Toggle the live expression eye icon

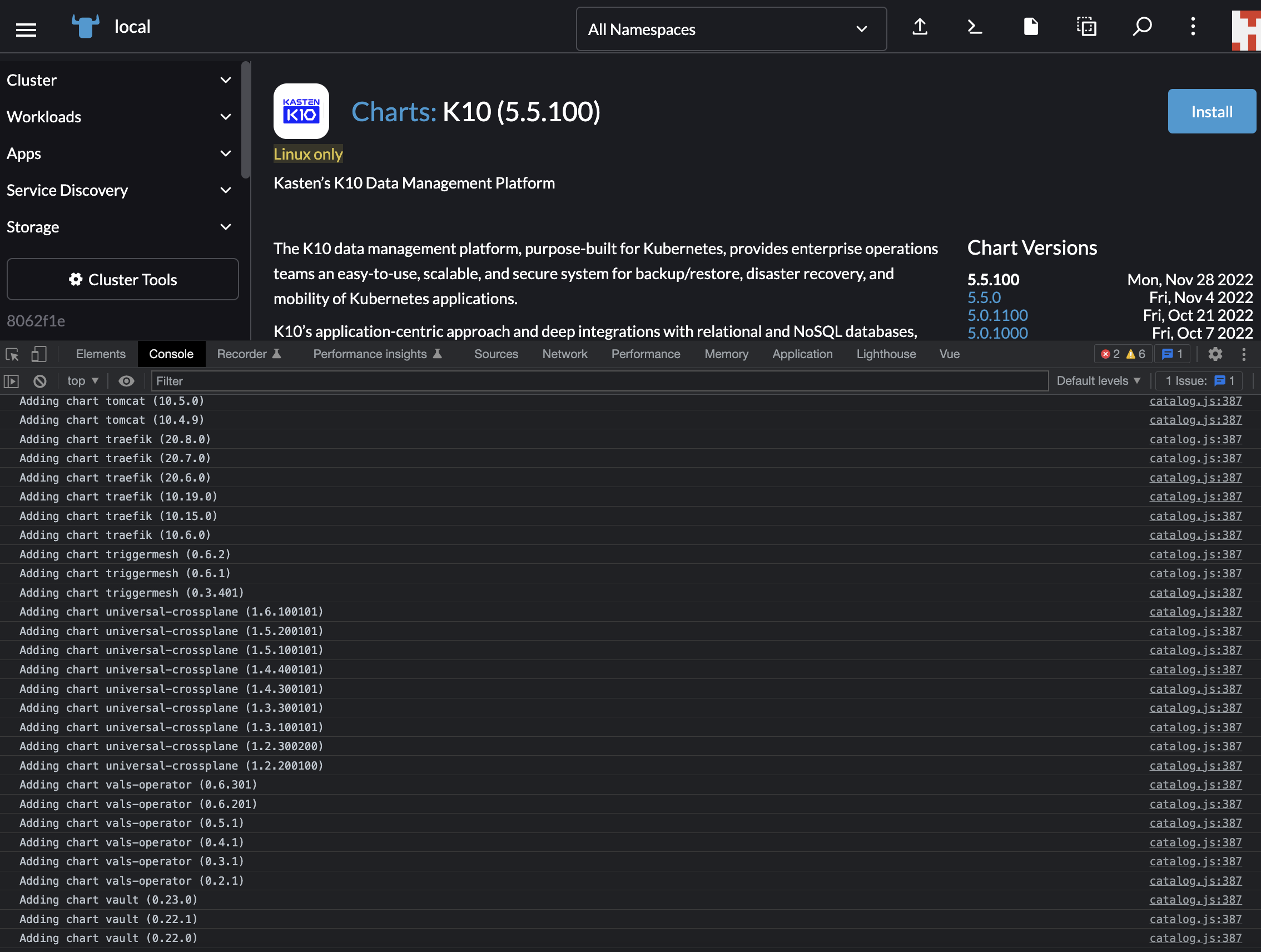[x=127, y=381]
